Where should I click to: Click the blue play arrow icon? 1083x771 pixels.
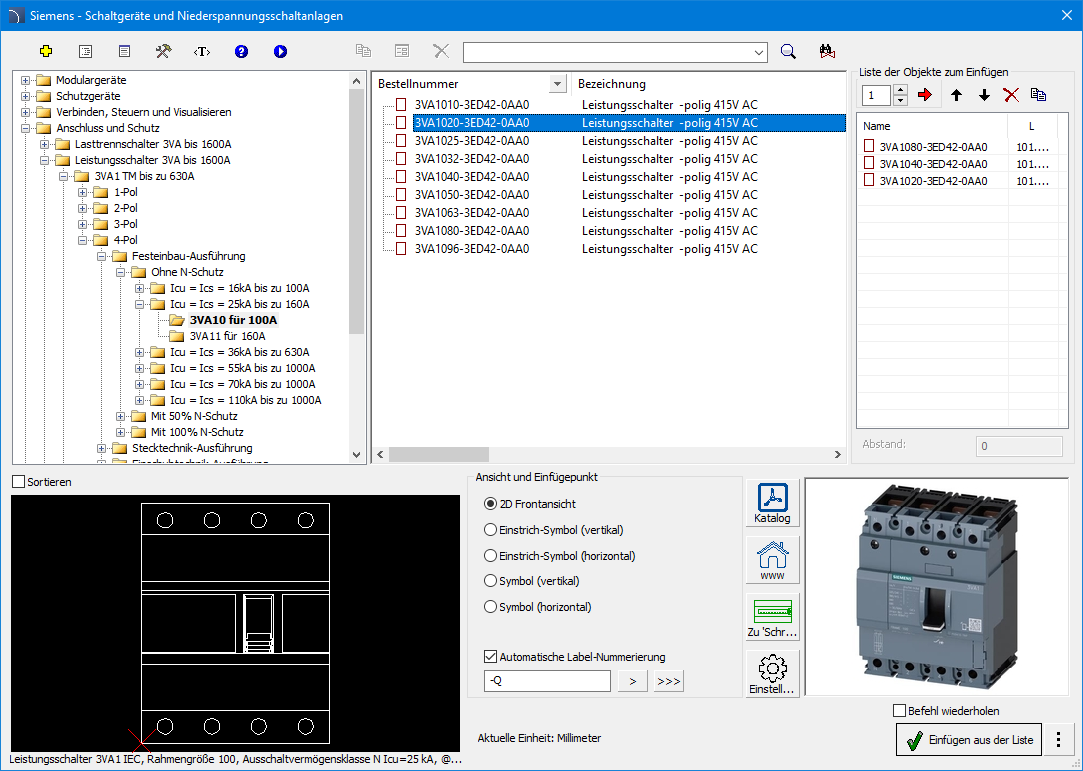click(280, 51)
